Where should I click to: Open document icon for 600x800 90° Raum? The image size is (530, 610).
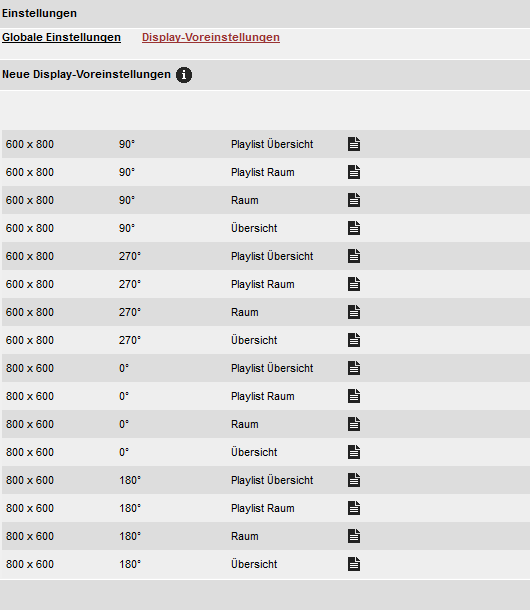click(x=354, y=200)
